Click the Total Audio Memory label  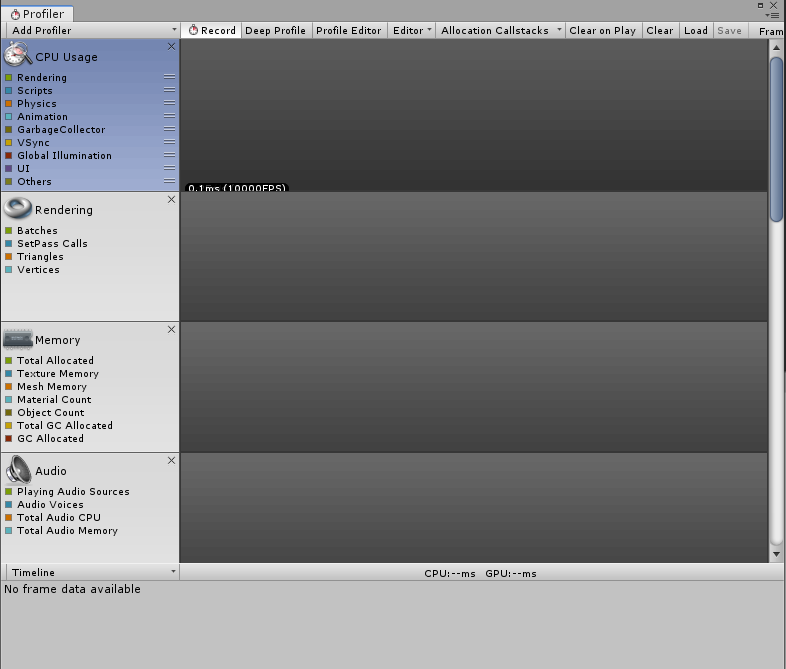(x=67, y=531)
